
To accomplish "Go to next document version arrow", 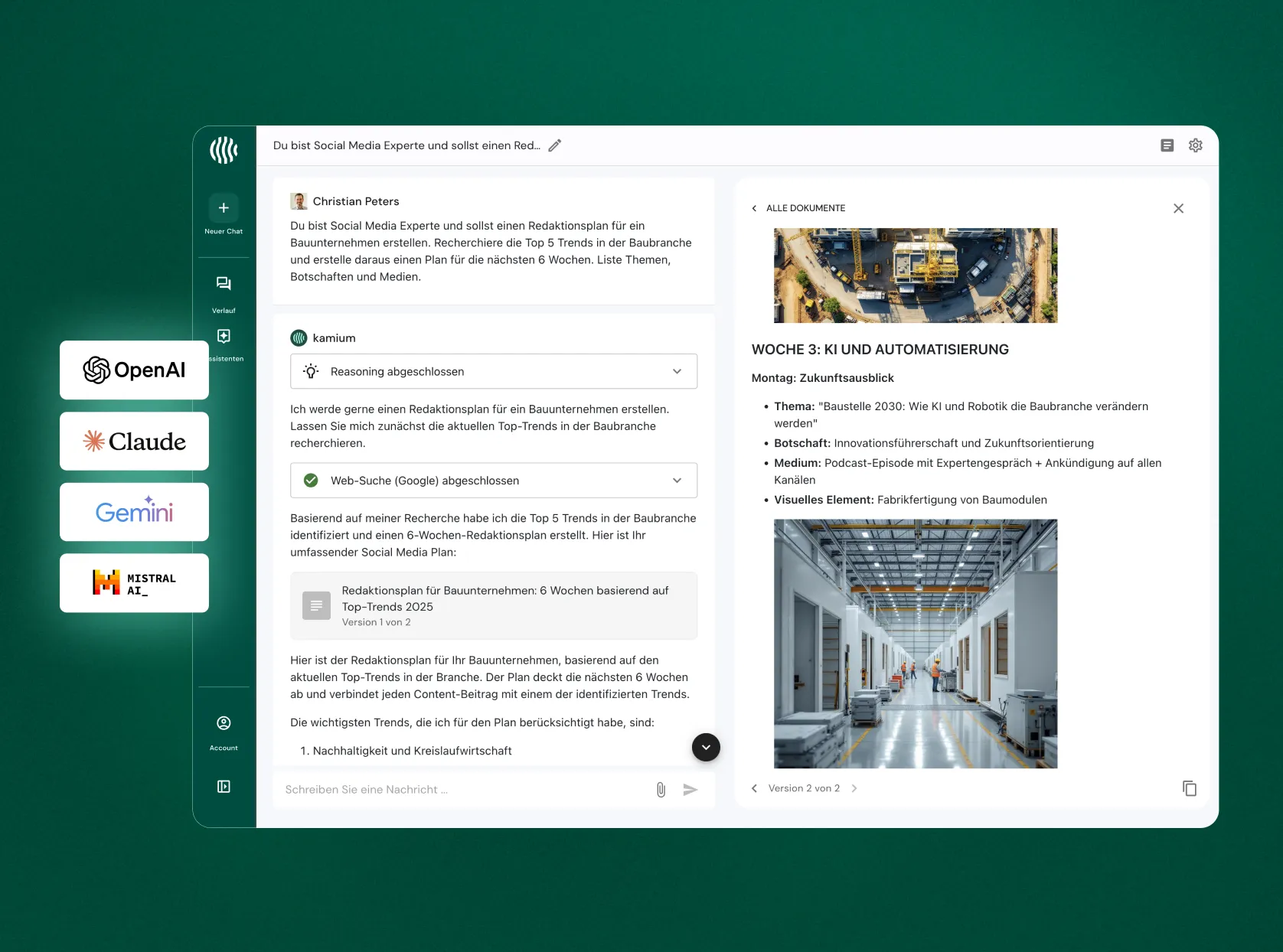I will pos(854,788).
